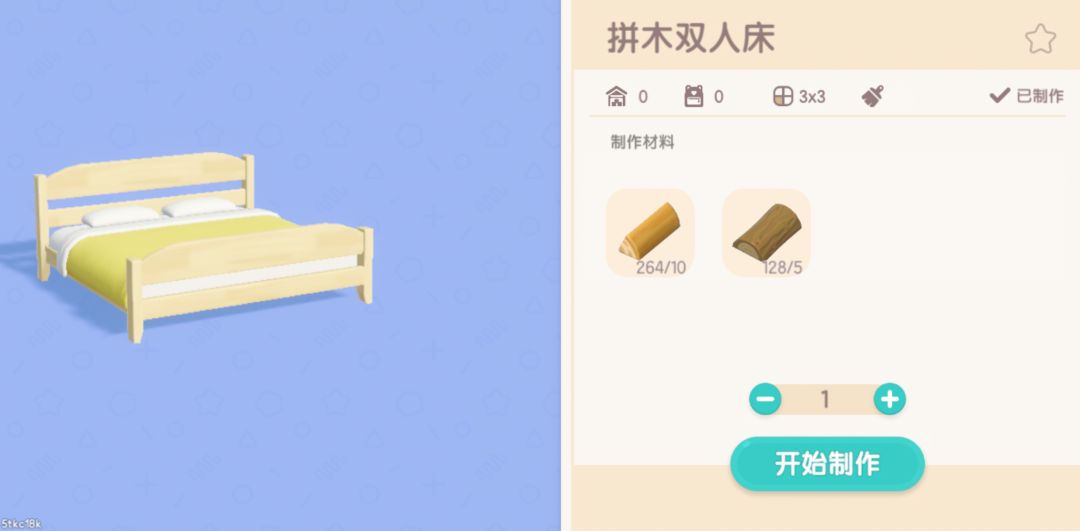Image resolution: width=1080 pixels, height=531 pixels.
Task: Tap the house placement count icon
Action: point(616,96)
